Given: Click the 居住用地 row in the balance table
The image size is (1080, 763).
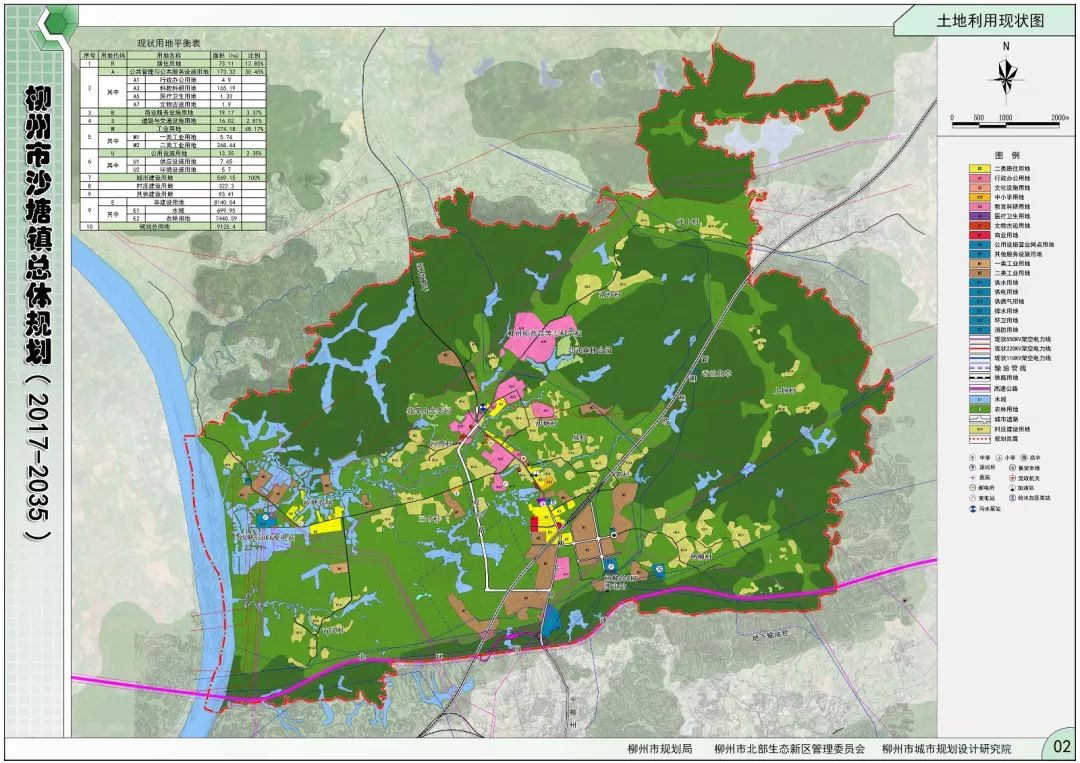Looking at the screenshot, I should (173, 63).
